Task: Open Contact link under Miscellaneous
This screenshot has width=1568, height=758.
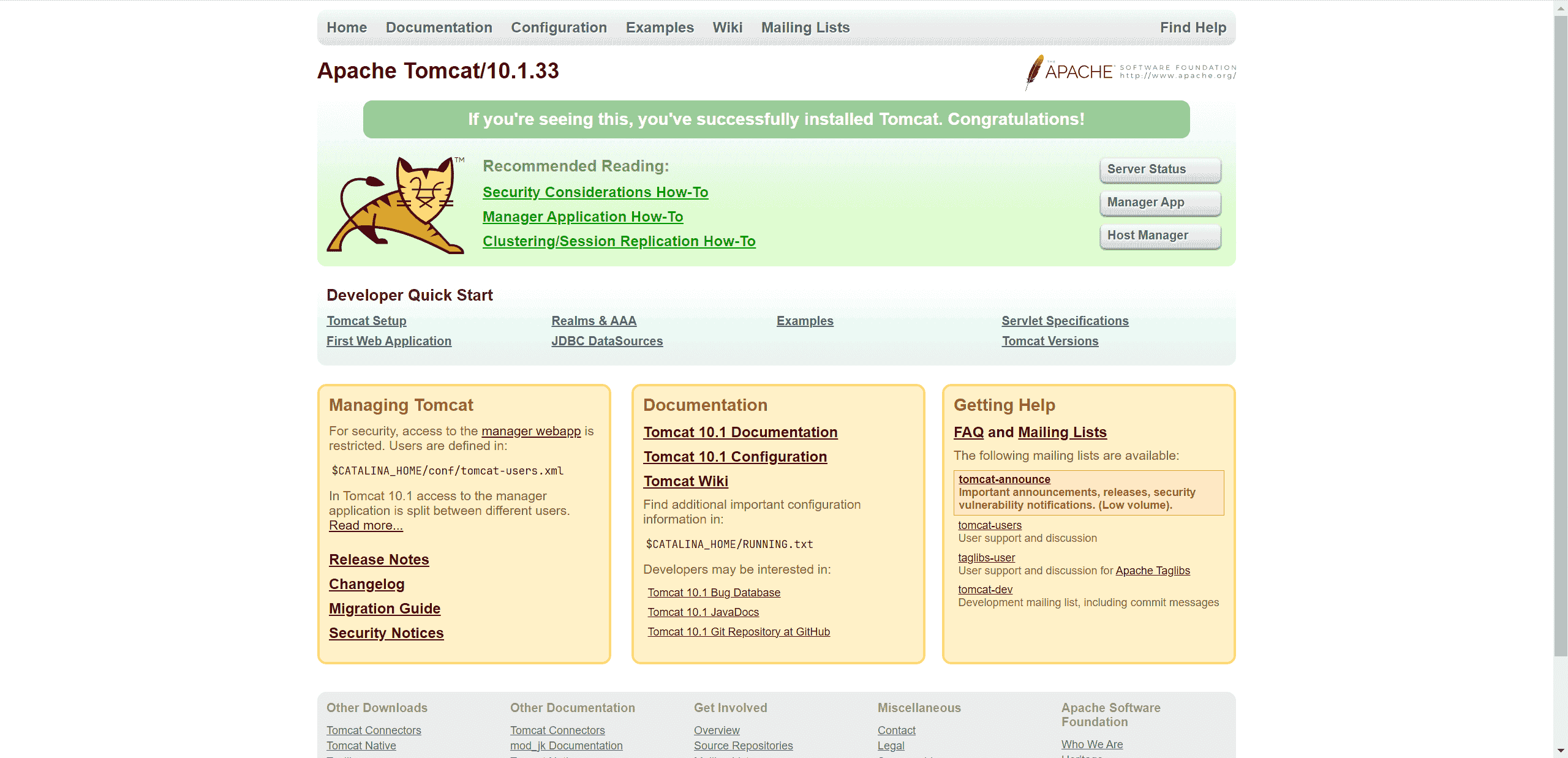Action: (x=896, y=730)
